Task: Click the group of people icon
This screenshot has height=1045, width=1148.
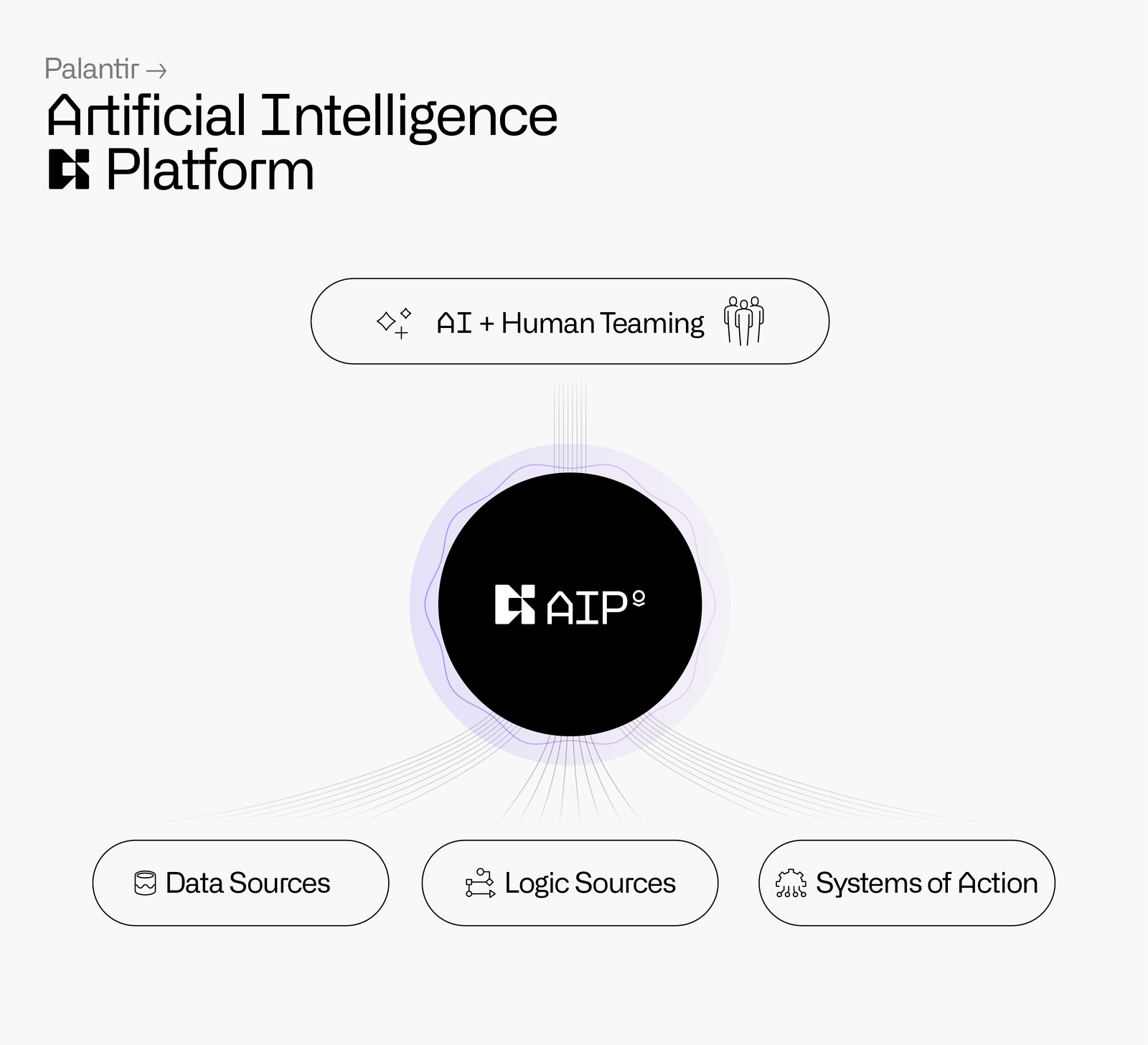Action: (x=743, y=321)
